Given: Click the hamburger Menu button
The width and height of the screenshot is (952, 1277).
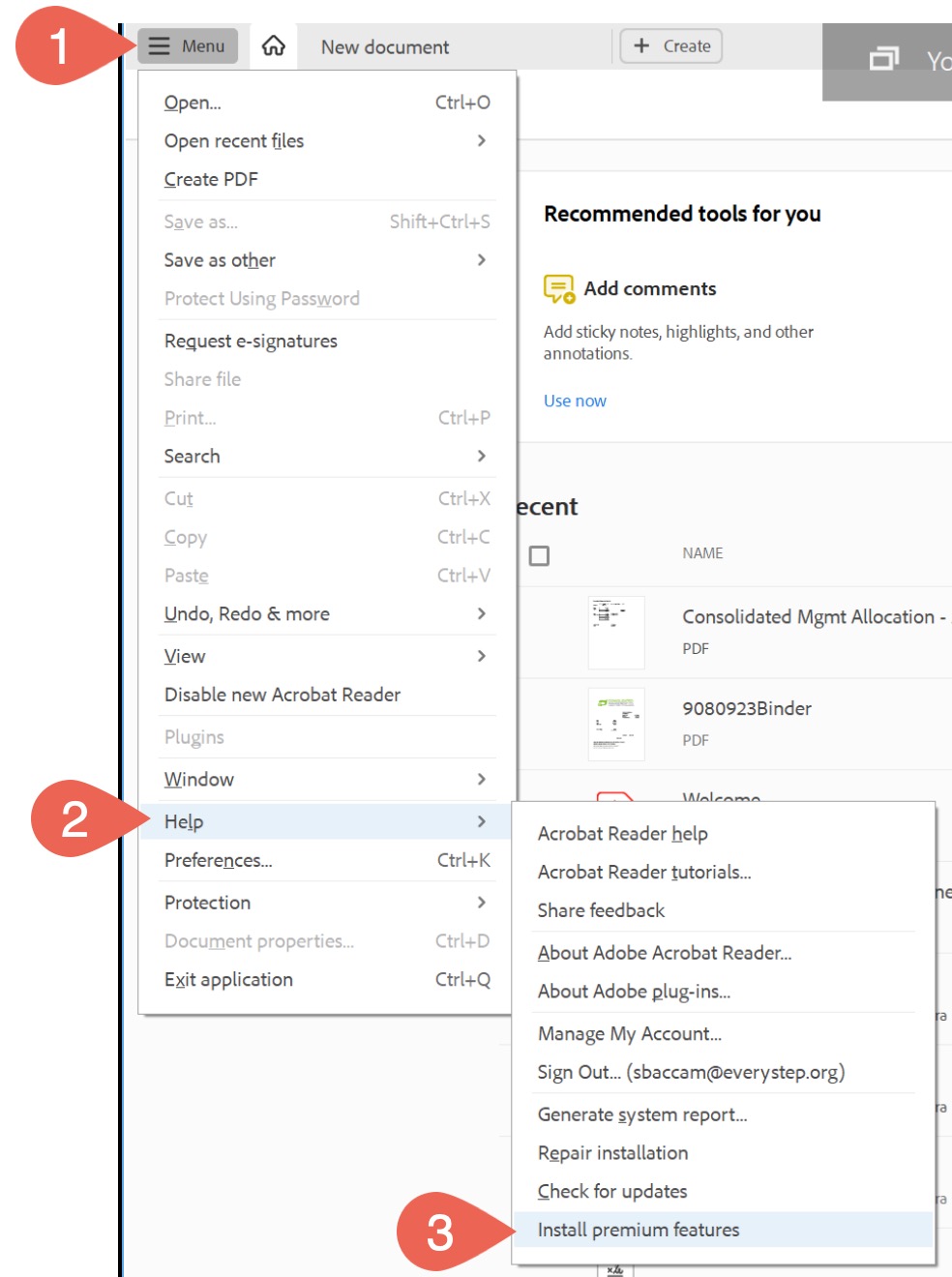Looking at the screenshot, I should point(188,45).
